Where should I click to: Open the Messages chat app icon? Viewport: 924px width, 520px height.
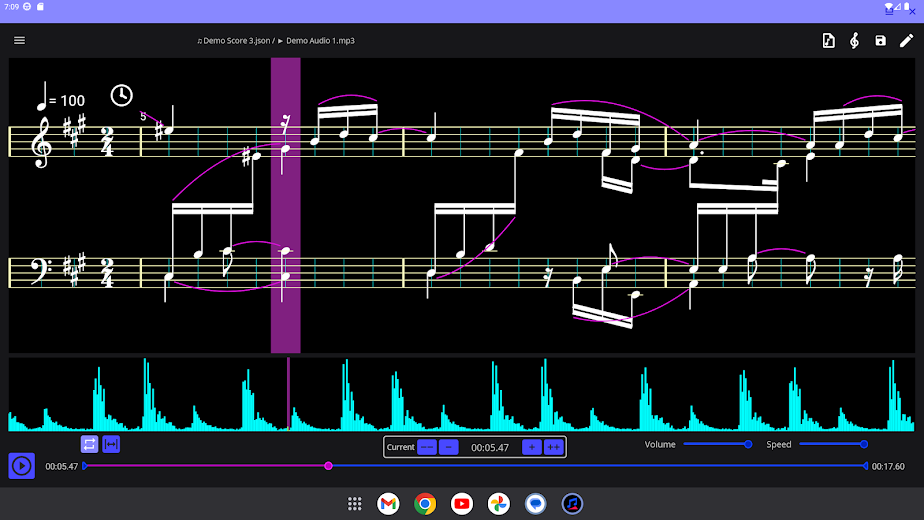tap(535, 503)
